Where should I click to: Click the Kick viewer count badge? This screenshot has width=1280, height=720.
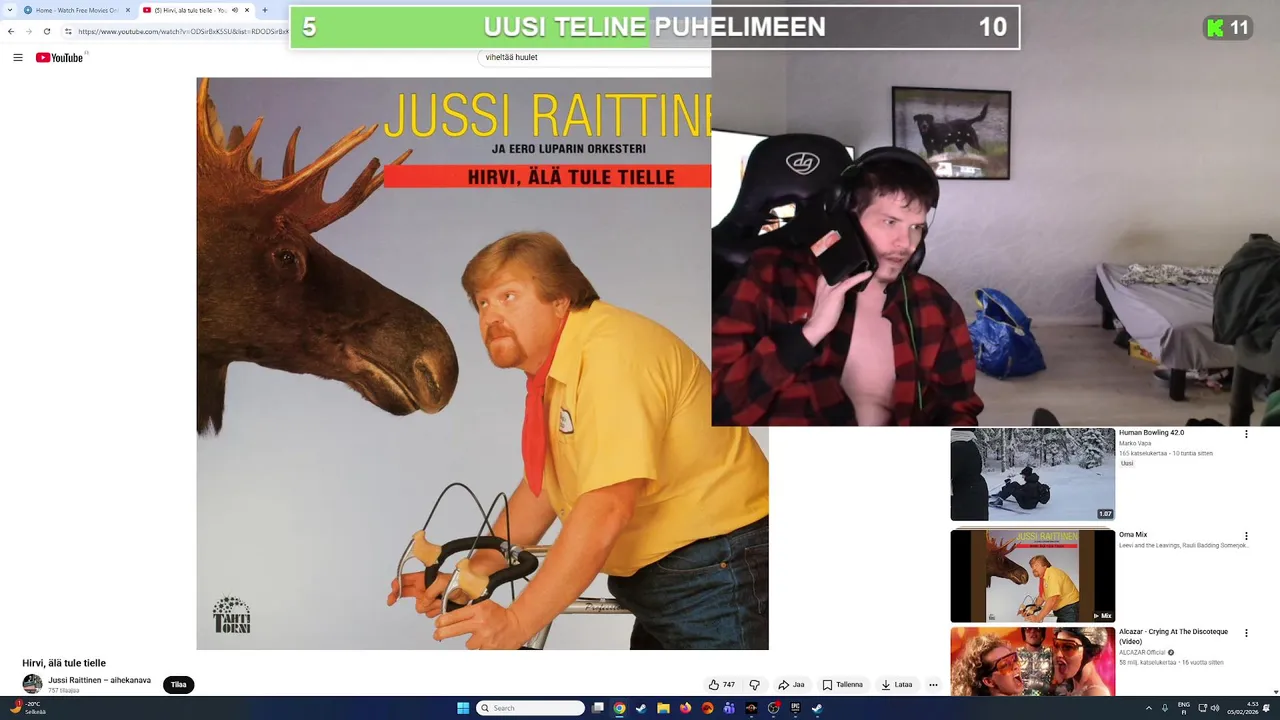coord(1228,28)
